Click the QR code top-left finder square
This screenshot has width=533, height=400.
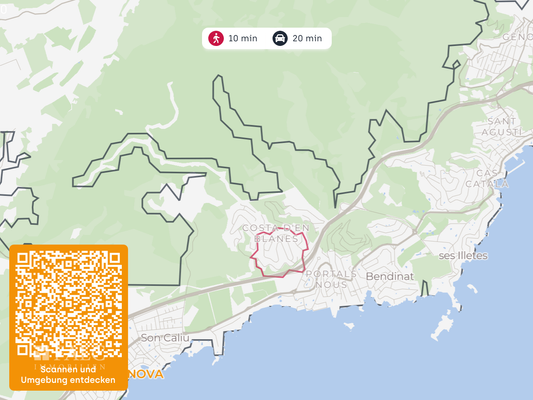click(22, 258)
